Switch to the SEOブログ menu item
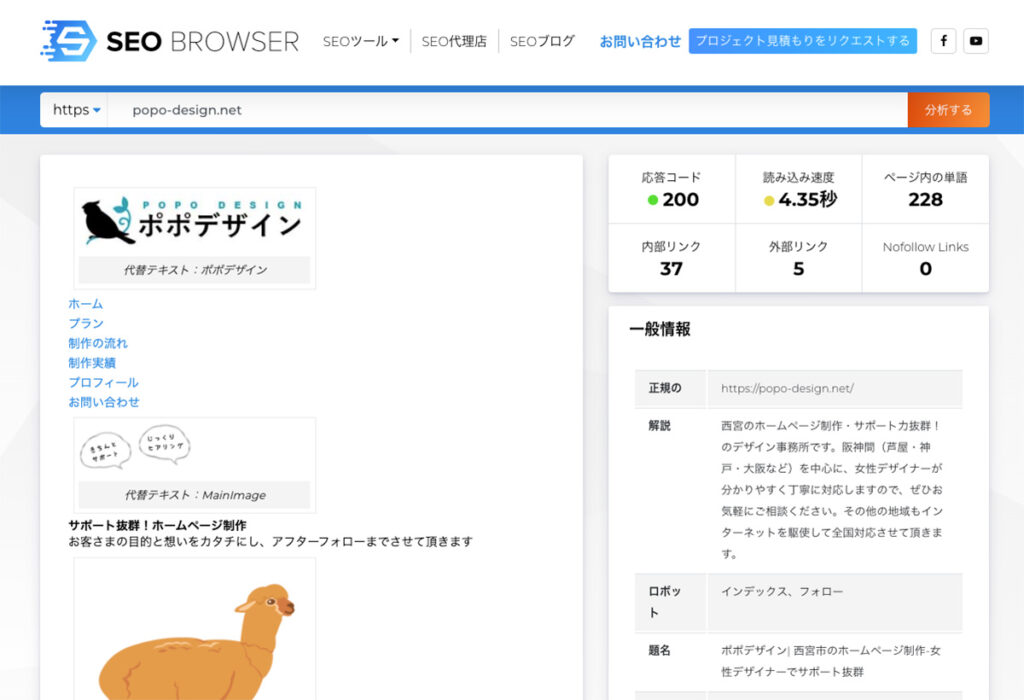1024x700 pixels. [x=542, y=41]
